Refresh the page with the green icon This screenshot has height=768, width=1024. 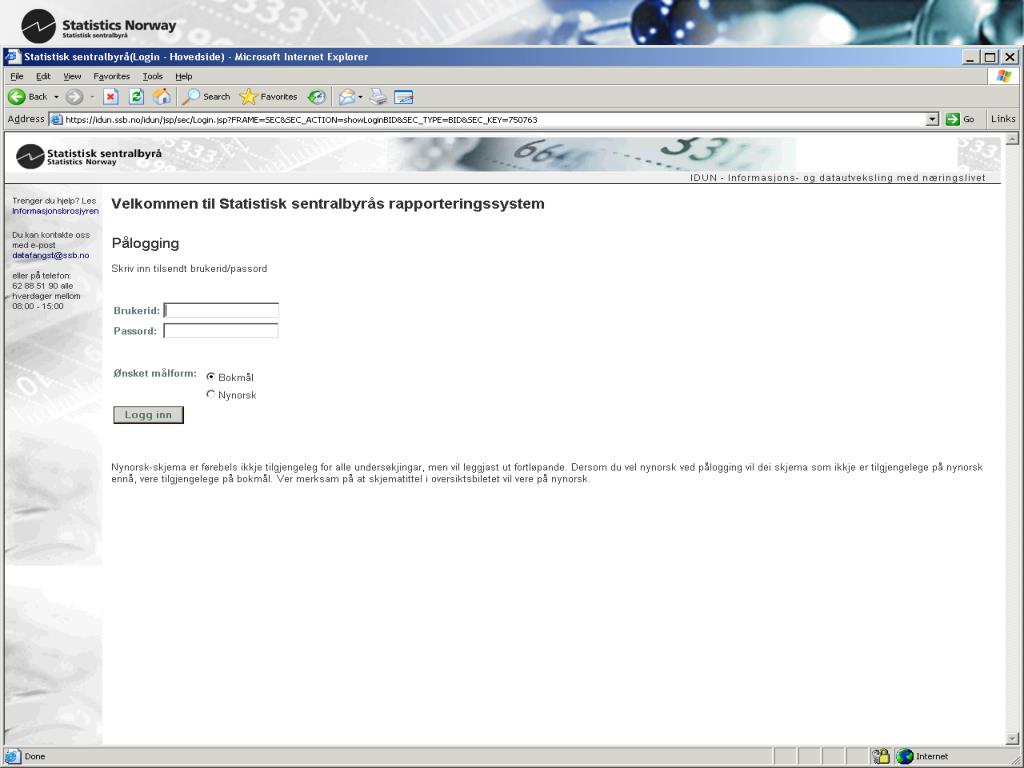click(136, 97)
